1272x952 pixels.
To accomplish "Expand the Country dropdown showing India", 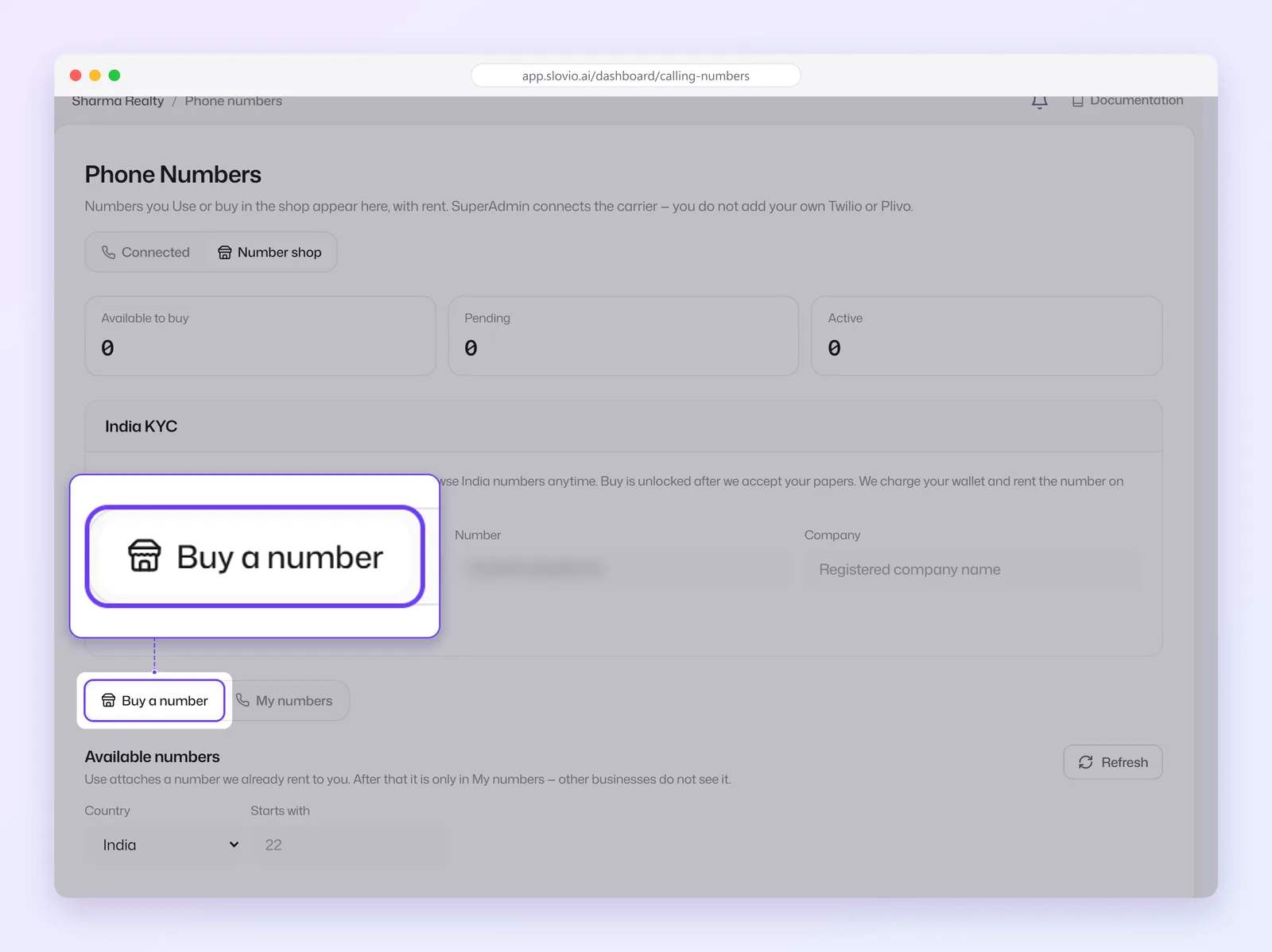I will pyautogui.click(x=163, y=845).
